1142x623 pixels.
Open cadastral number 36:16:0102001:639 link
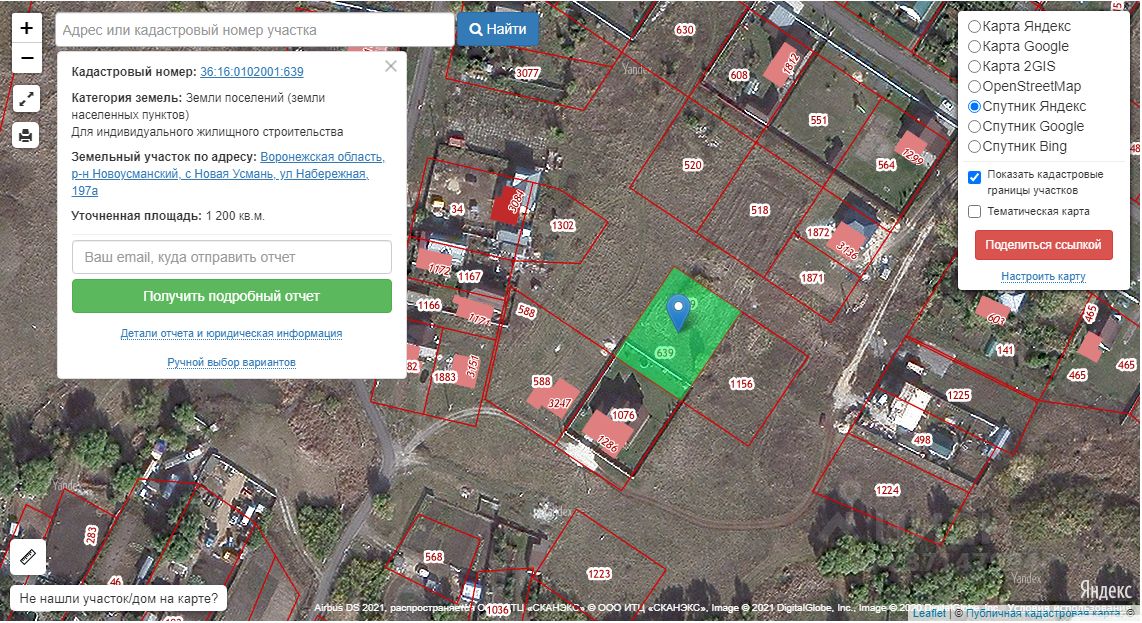click(252, 71)
